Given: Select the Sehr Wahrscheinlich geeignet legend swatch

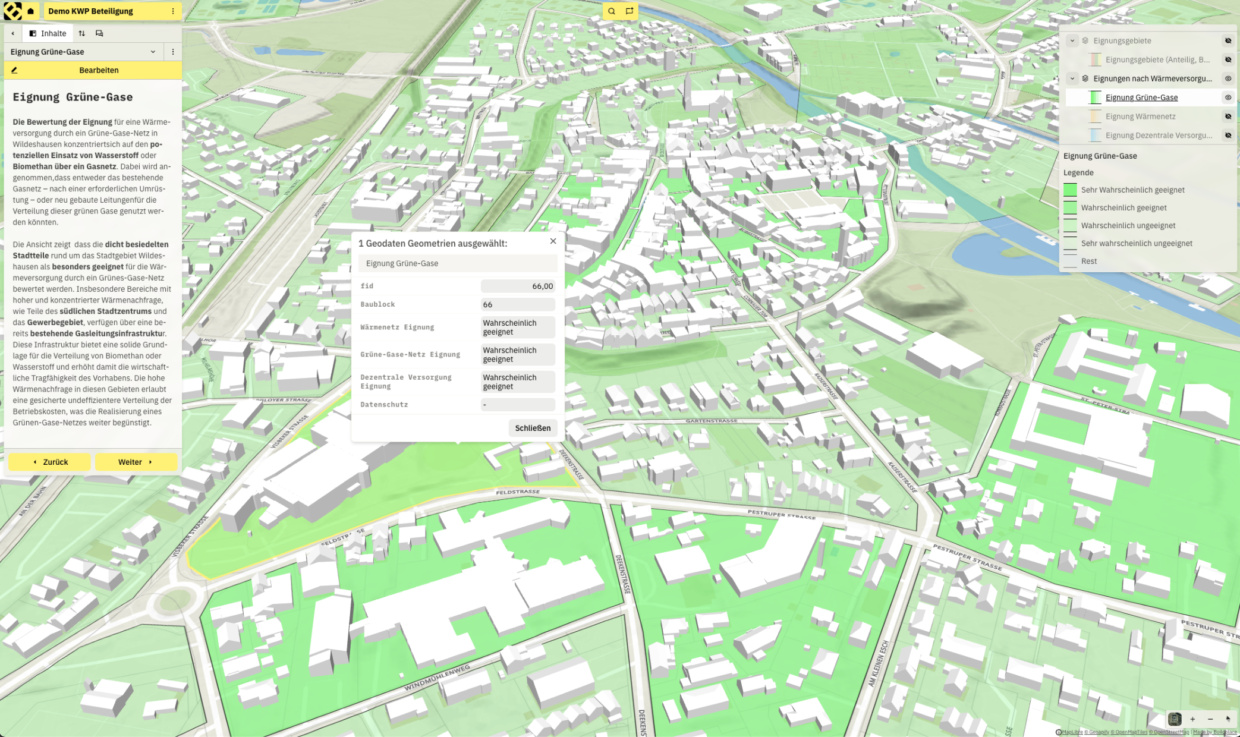Looking at the screenshot, I should coord(1070,189).
